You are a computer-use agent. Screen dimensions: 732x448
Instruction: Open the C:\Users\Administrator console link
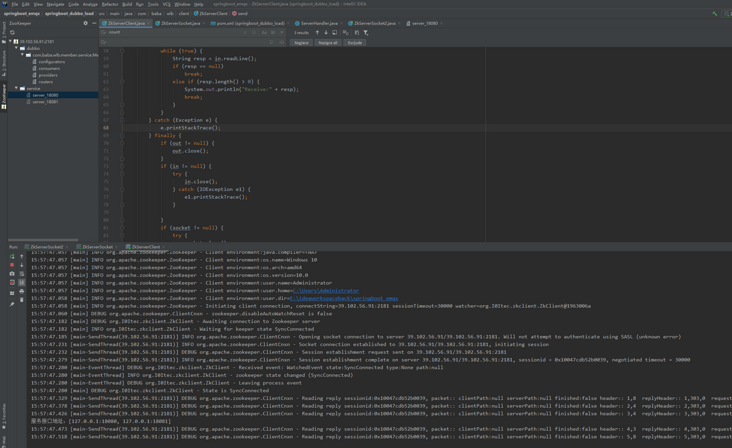click(x=325, y=291)
